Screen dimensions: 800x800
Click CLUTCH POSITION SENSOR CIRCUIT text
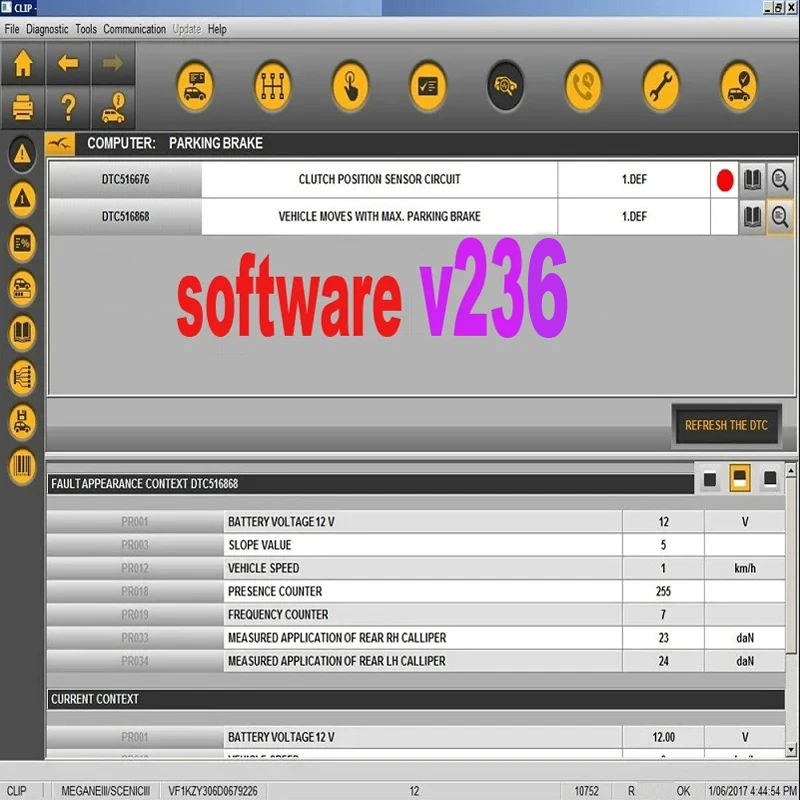click(379, 180)
